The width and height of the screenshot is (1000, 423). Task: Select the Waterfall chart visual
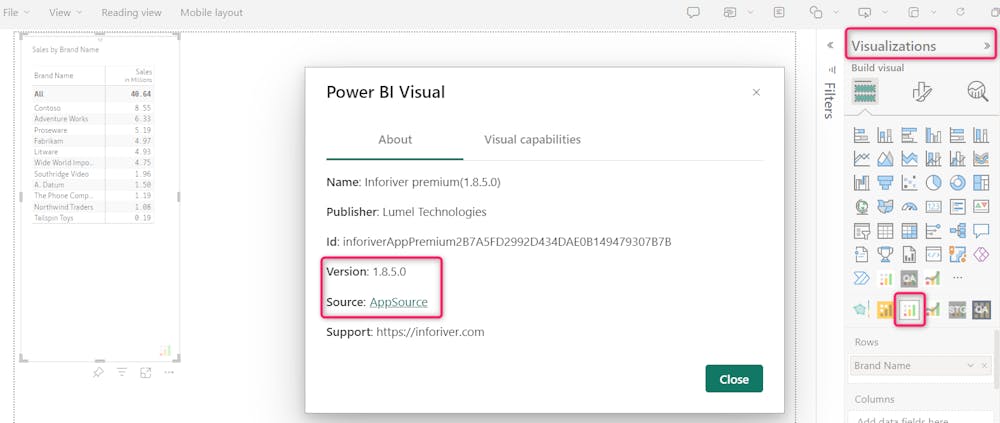pos(861,183)
